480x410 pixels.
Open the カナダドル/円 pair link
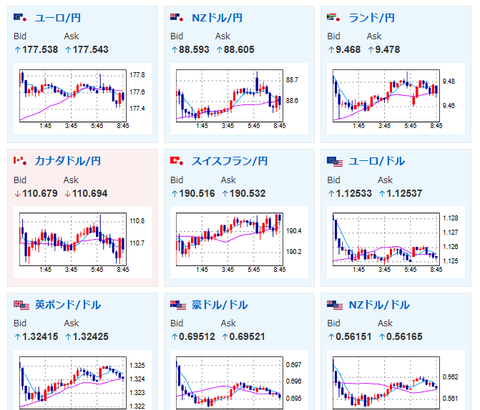click(68, 161)
